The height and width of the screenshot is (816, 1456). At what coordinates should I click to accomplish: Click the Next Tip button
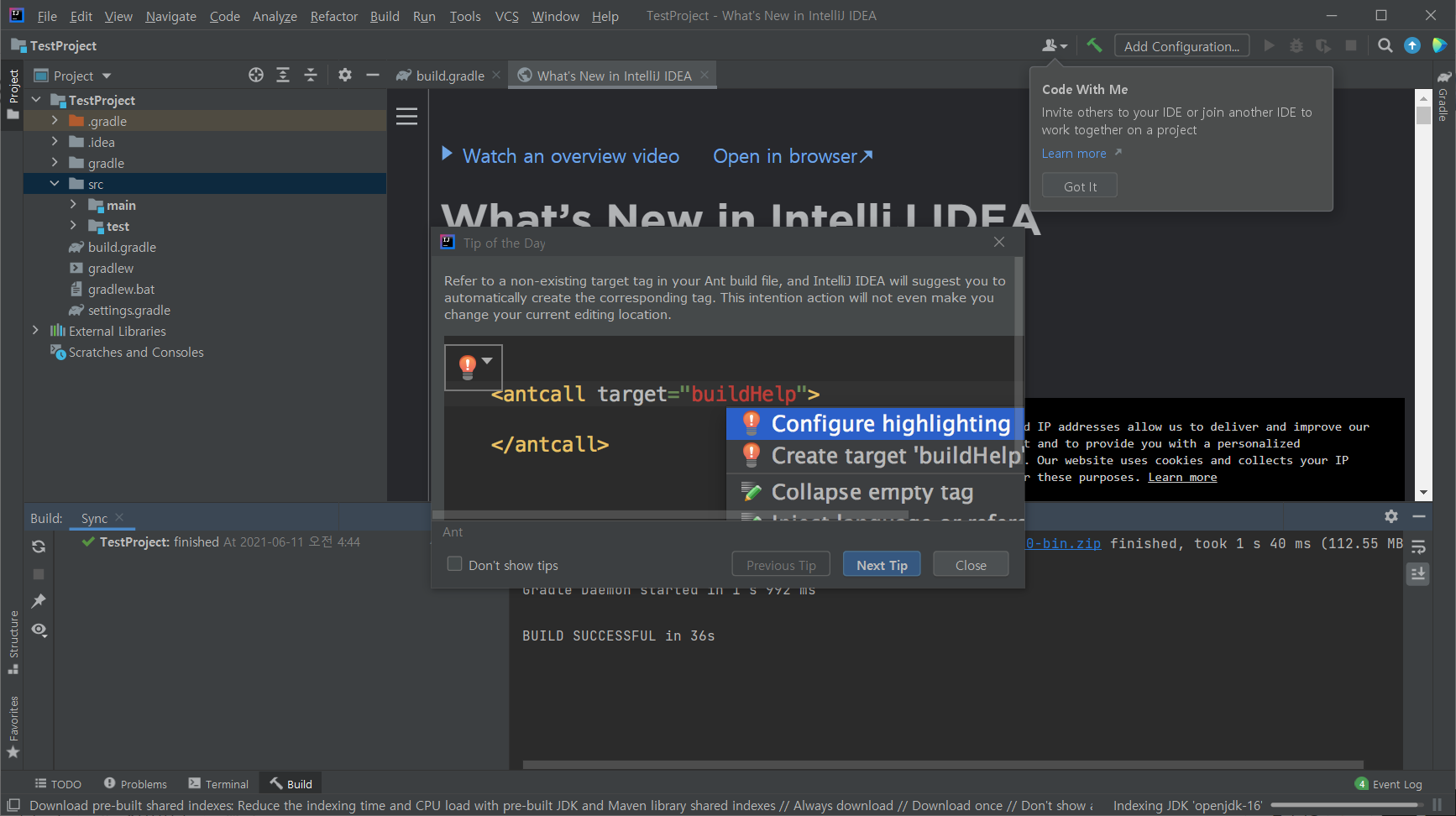click(882, 565)
